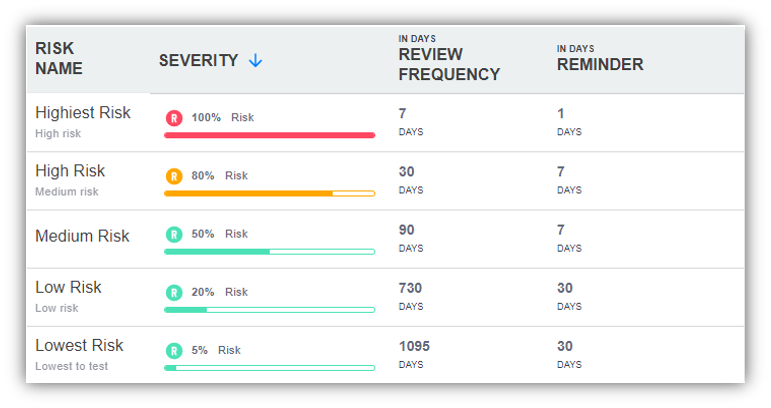The height and width of the screenshot is (408, 771).
Task: Click the 1095 days review frequency value
Action: pyautogui.click(x=414, y=346)
